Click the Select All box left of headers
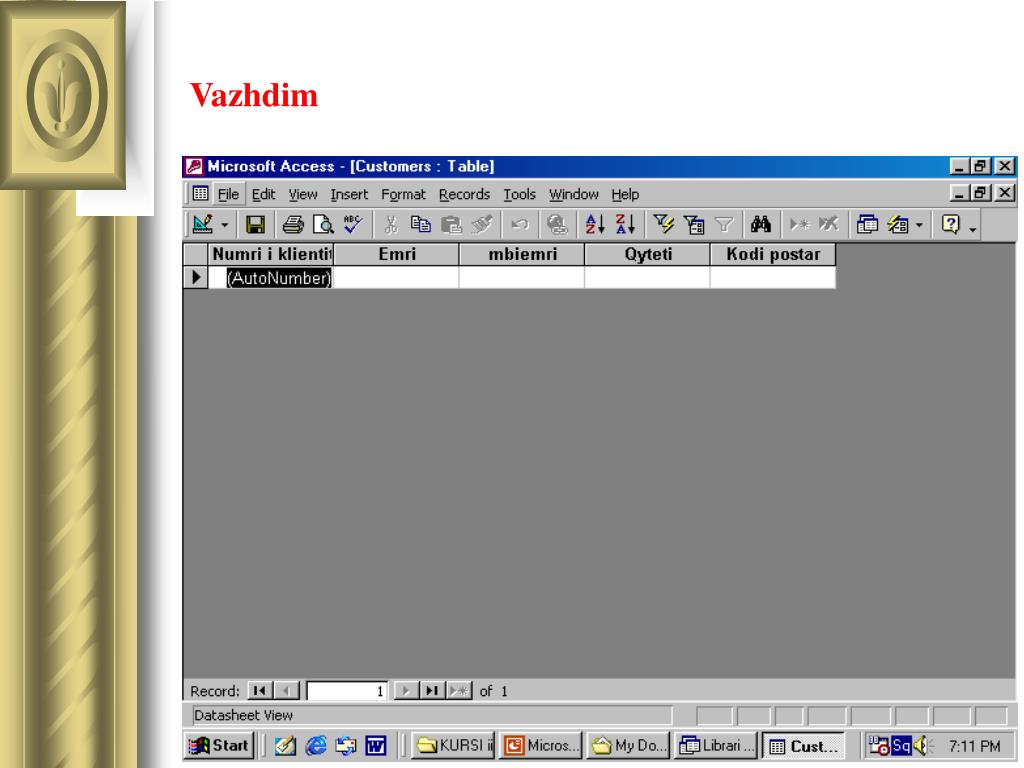 [x=195, y=254]
